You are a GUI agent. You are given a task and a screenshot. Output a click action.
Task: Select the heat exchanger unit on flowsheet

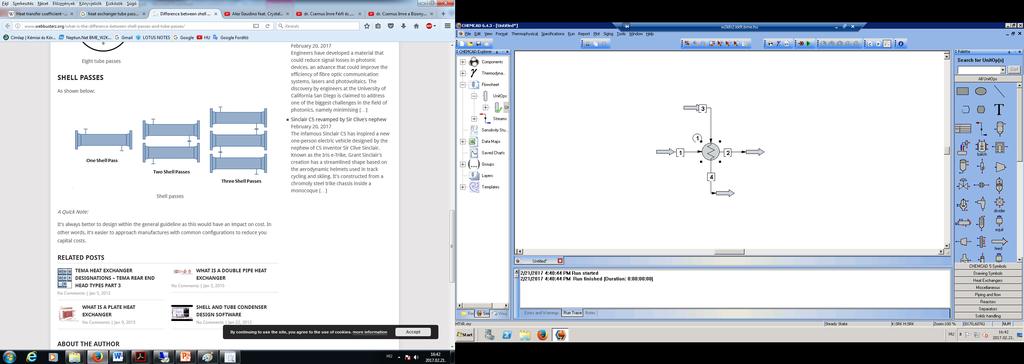point(710,152)
